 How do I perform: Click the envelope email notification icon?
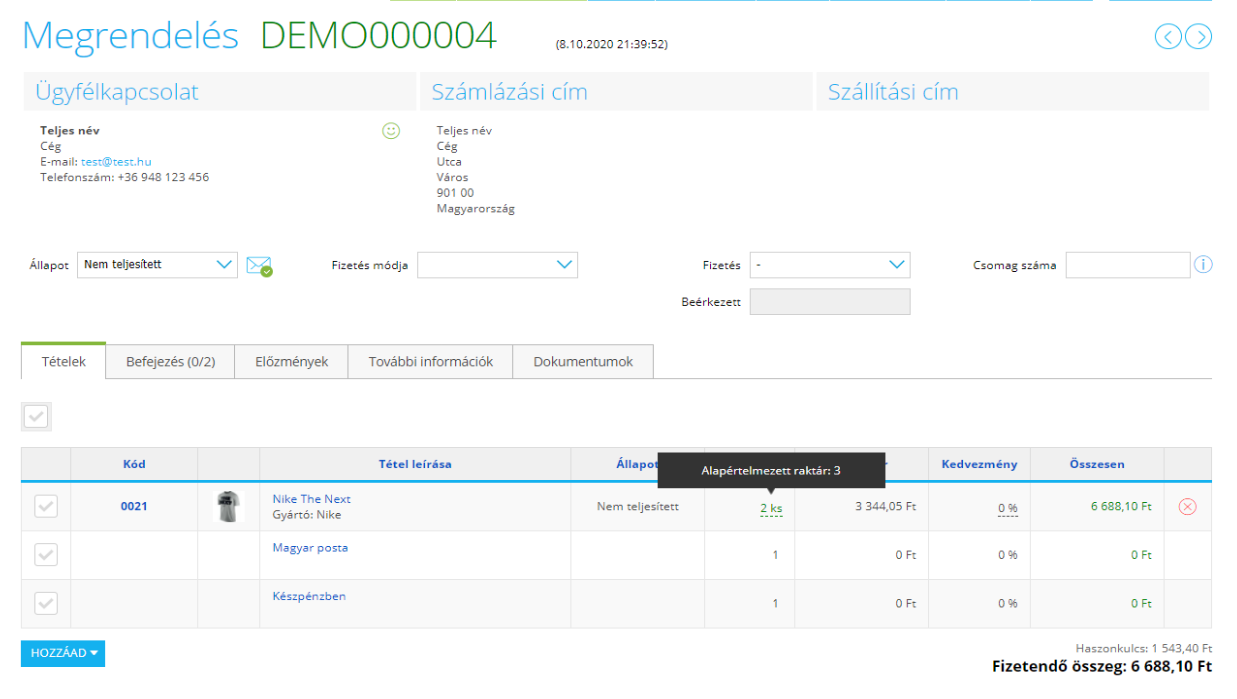[x=259, y=266]
